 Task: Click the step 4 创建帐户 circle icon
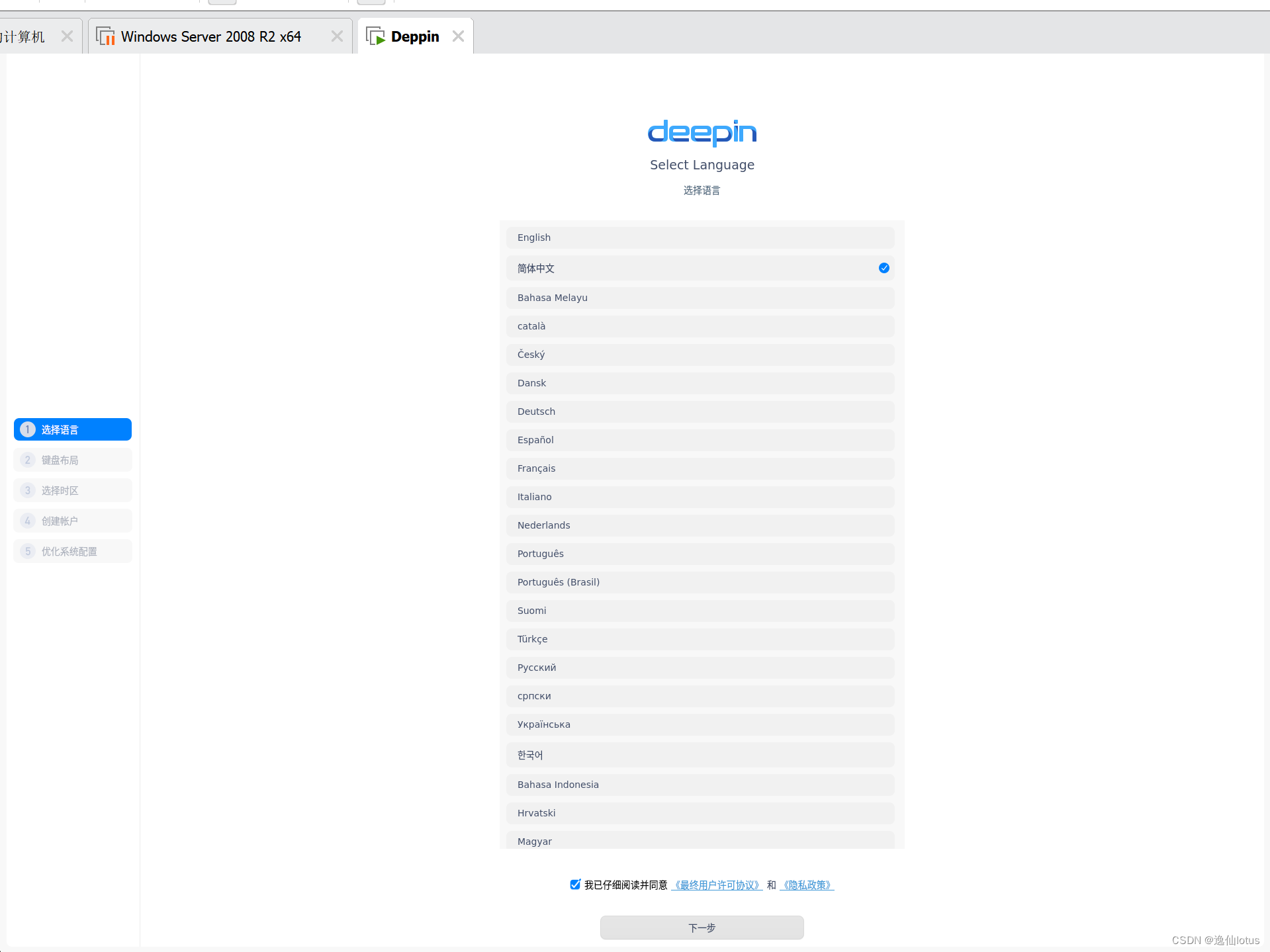click(x=27, y=521)
